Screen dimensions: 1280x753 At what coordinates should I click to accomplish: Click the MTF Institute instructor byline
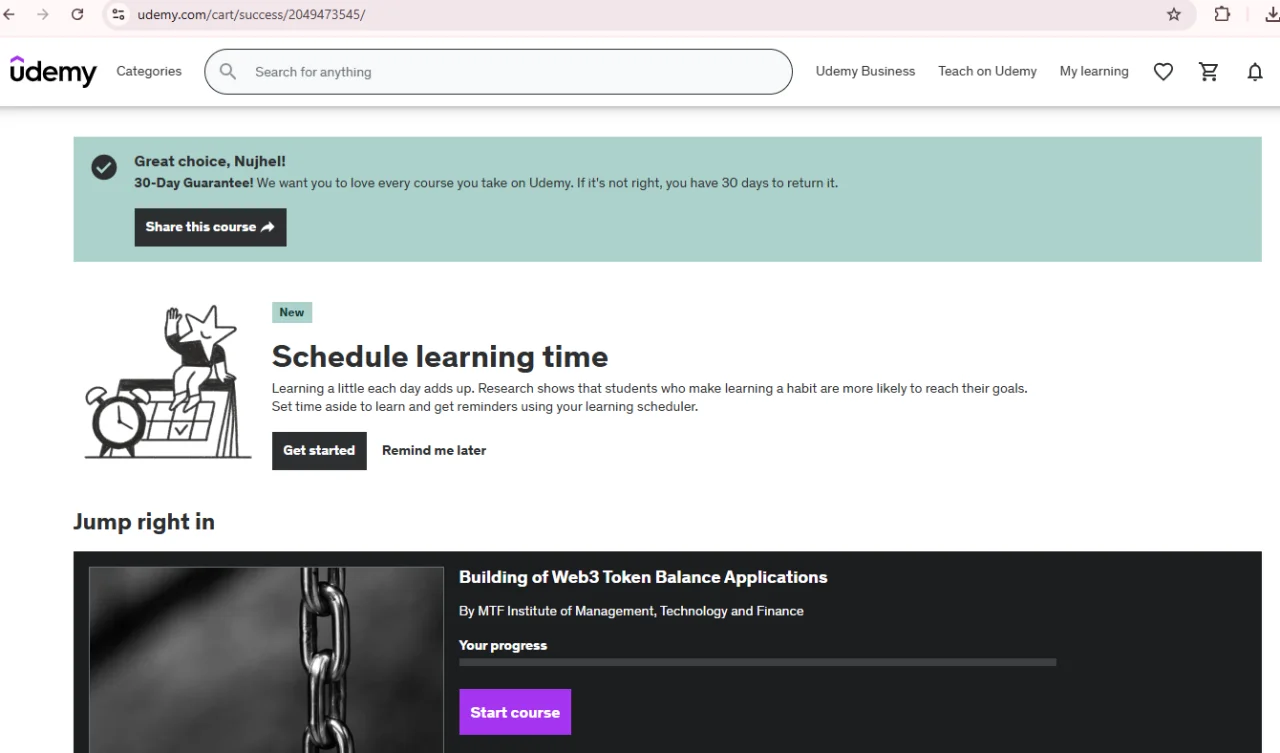(631, 611)
